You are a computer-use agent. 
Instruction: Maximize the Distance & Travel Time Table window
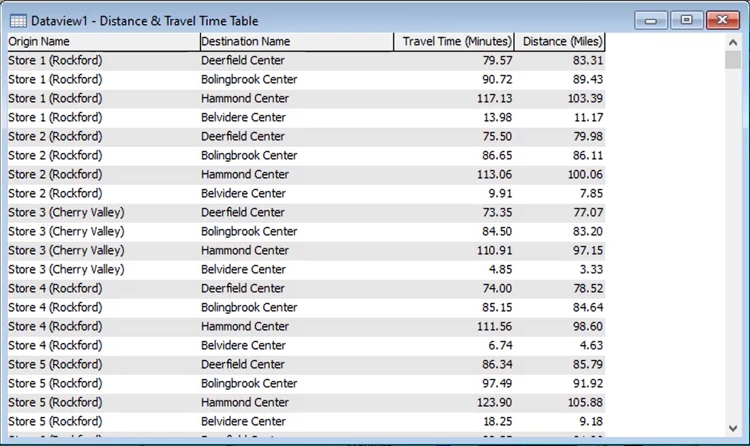click(x=686, y=20)
